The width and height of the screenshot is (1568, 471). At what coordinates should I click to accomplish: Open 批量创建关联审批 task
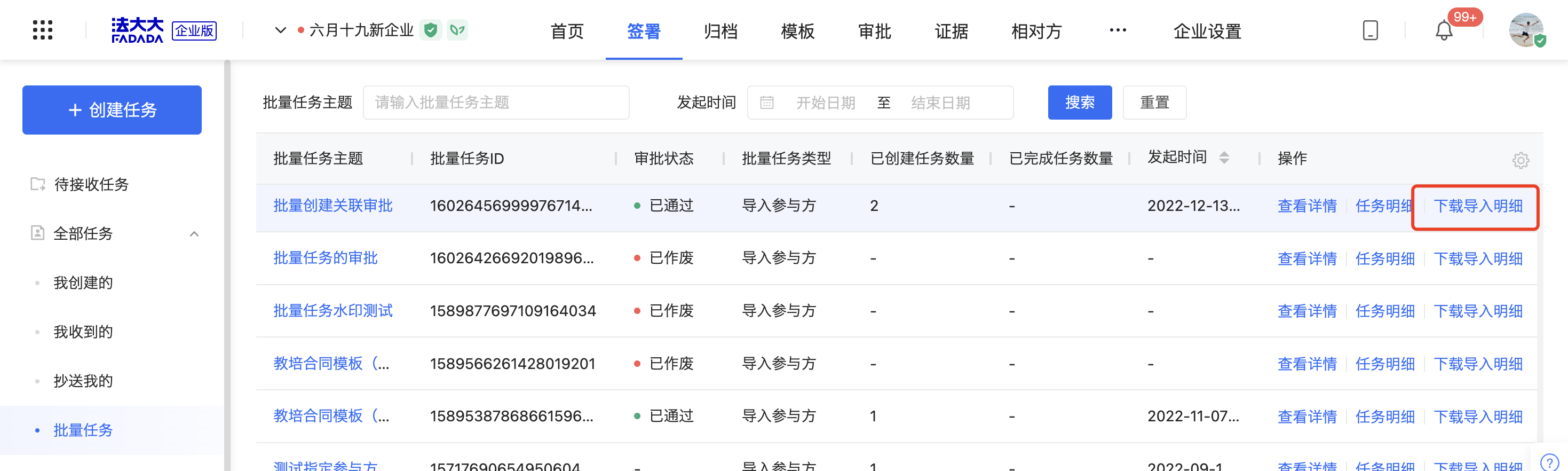tap(332, 206)
